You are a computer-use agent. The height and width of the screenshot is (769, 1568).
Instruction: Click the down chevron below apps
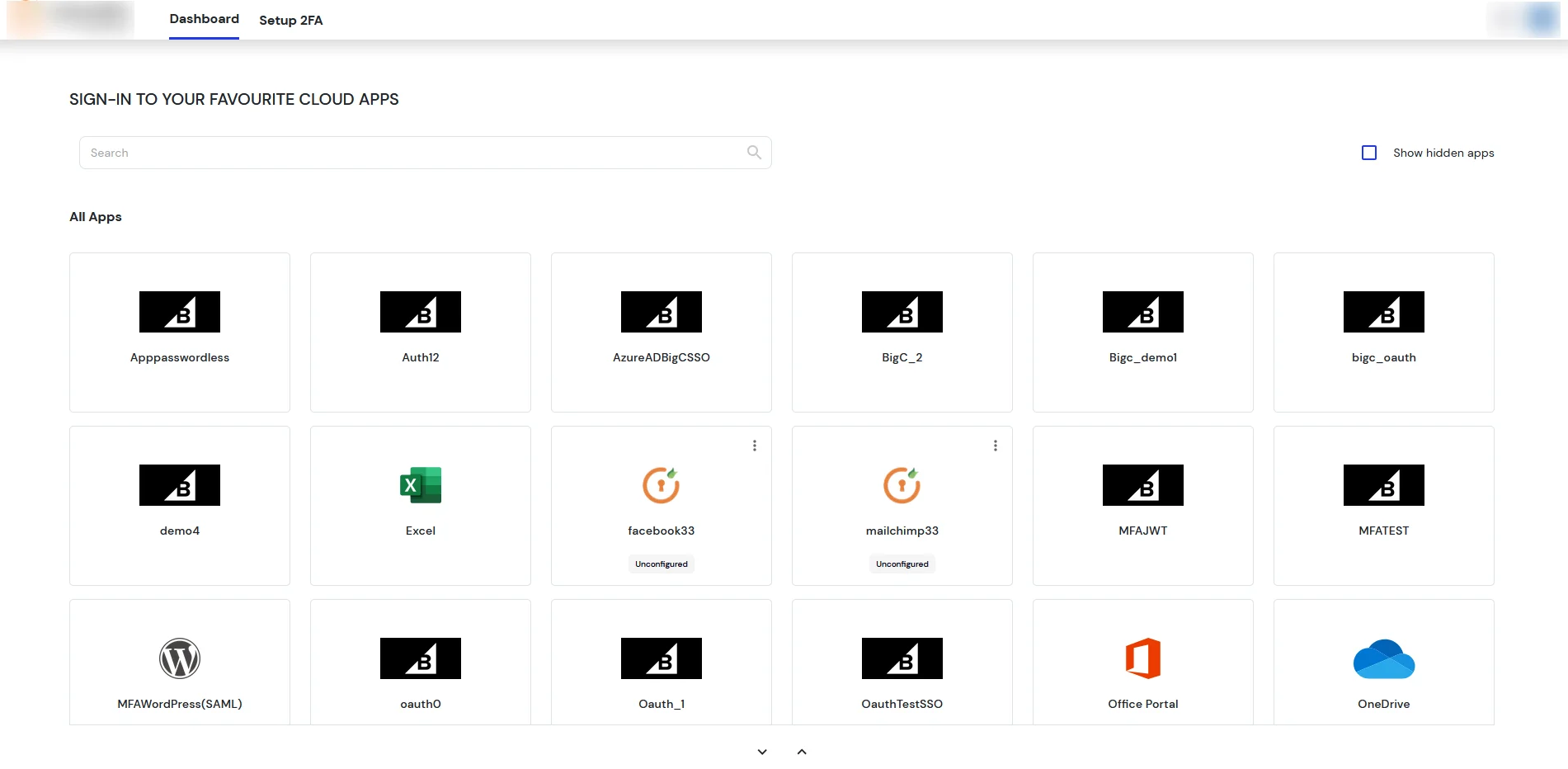(x=762, y=752)
